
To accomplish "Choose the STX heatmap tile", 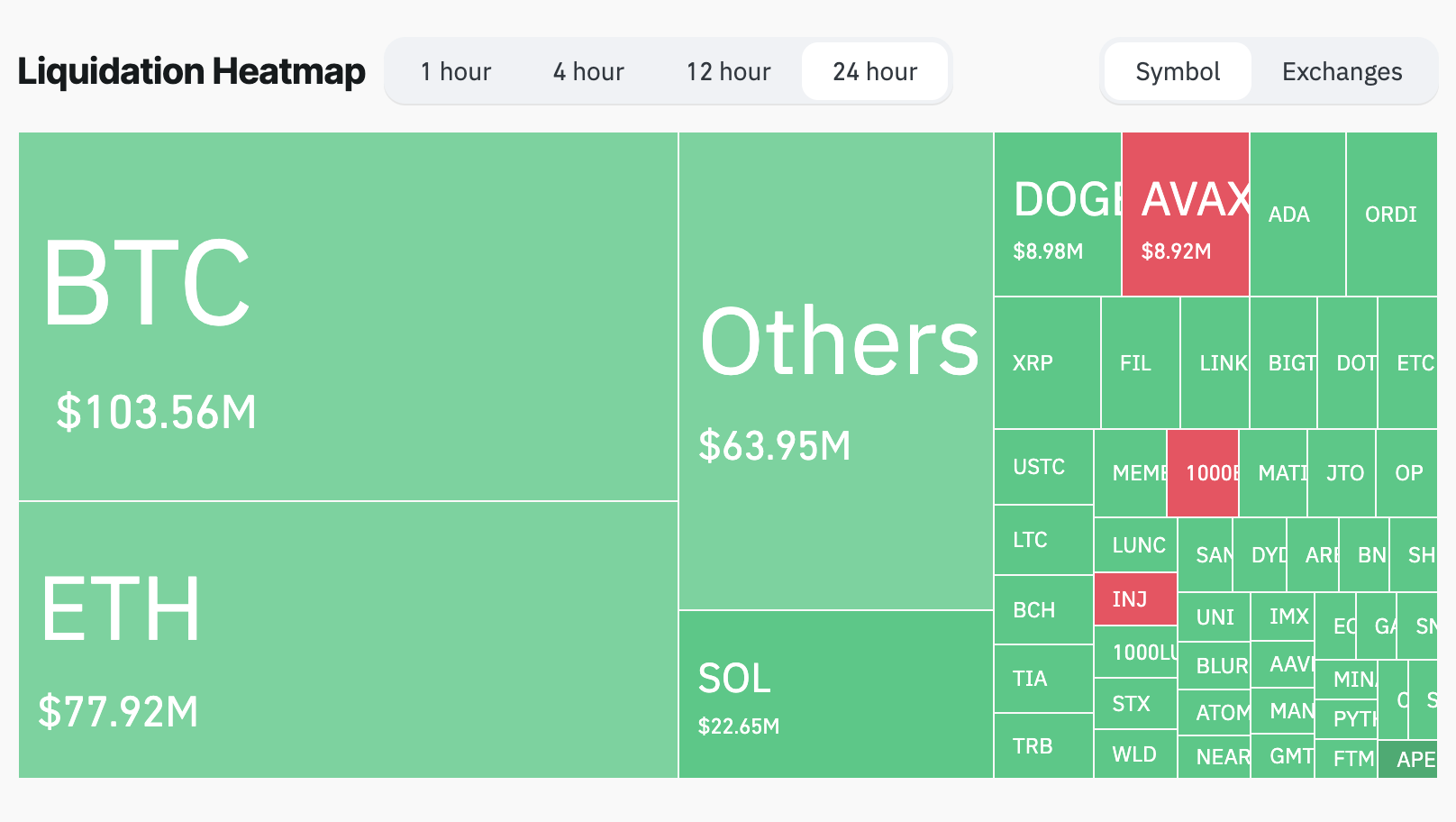I will click(1136, 703).
